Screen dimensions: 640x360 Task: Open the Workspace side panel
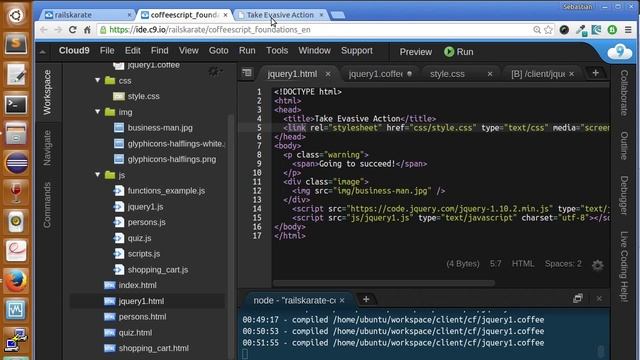pyautogui.click(x=47, y=92)
